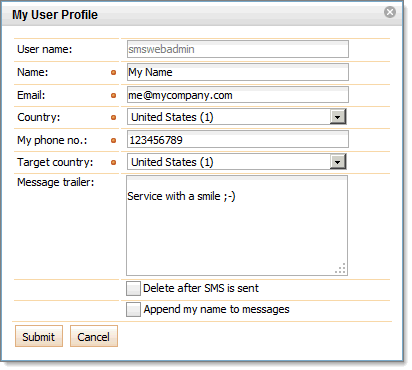This screenshot has height=370, width=412.
Task: Click the required marker beside Name
Action: [x=113, y=72]
